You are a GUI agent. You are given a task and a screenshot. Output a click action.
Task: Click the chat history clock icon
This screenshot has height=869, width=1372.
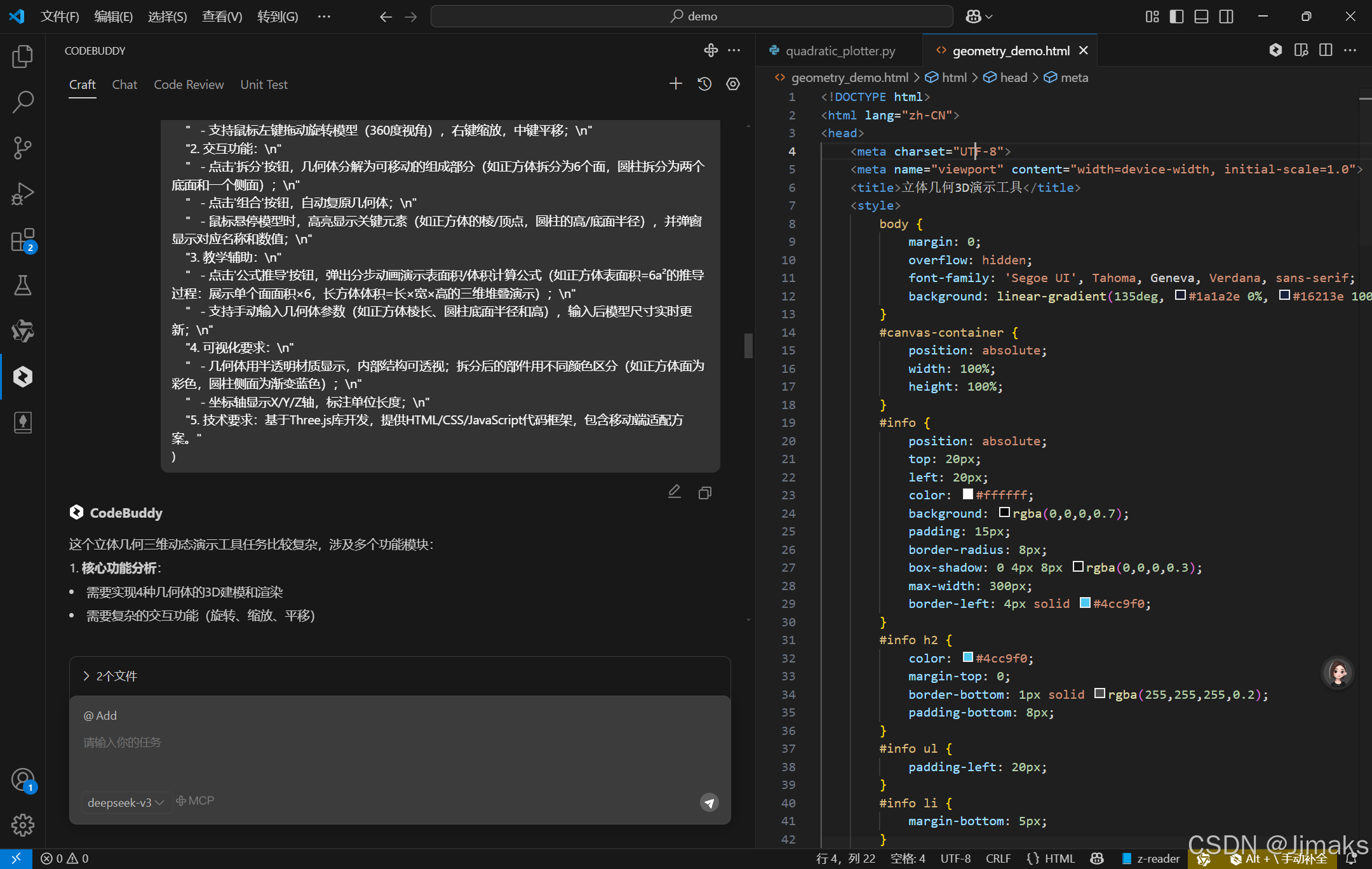[x=704, y=84]
